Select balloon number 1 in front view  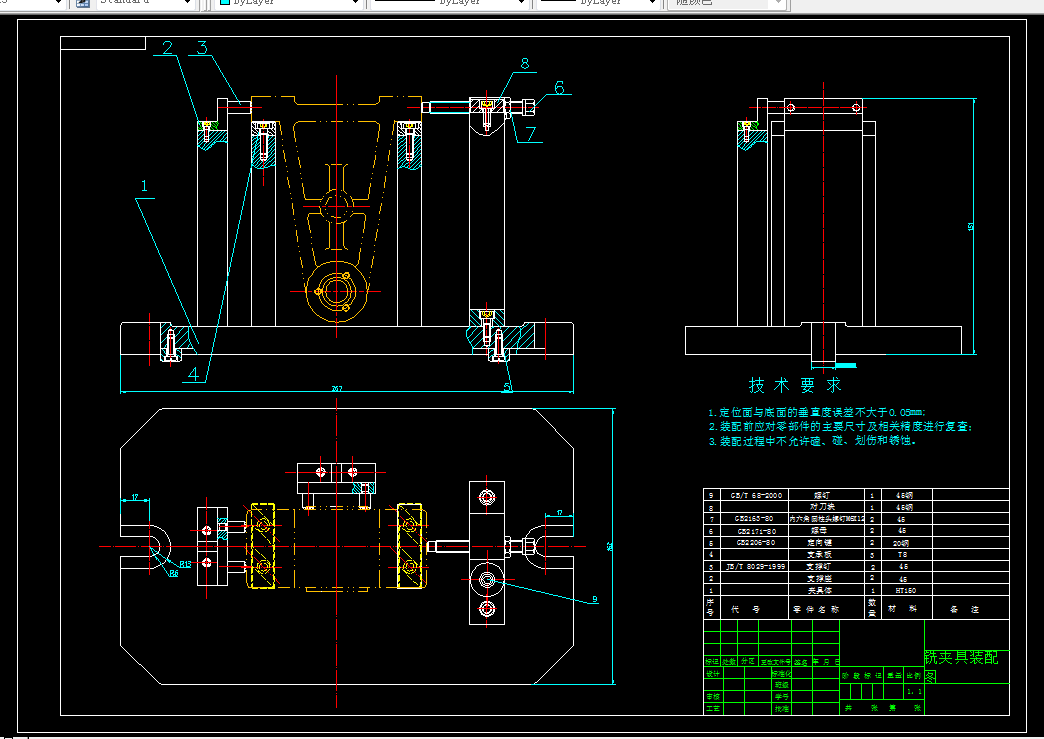coord(145,186)
